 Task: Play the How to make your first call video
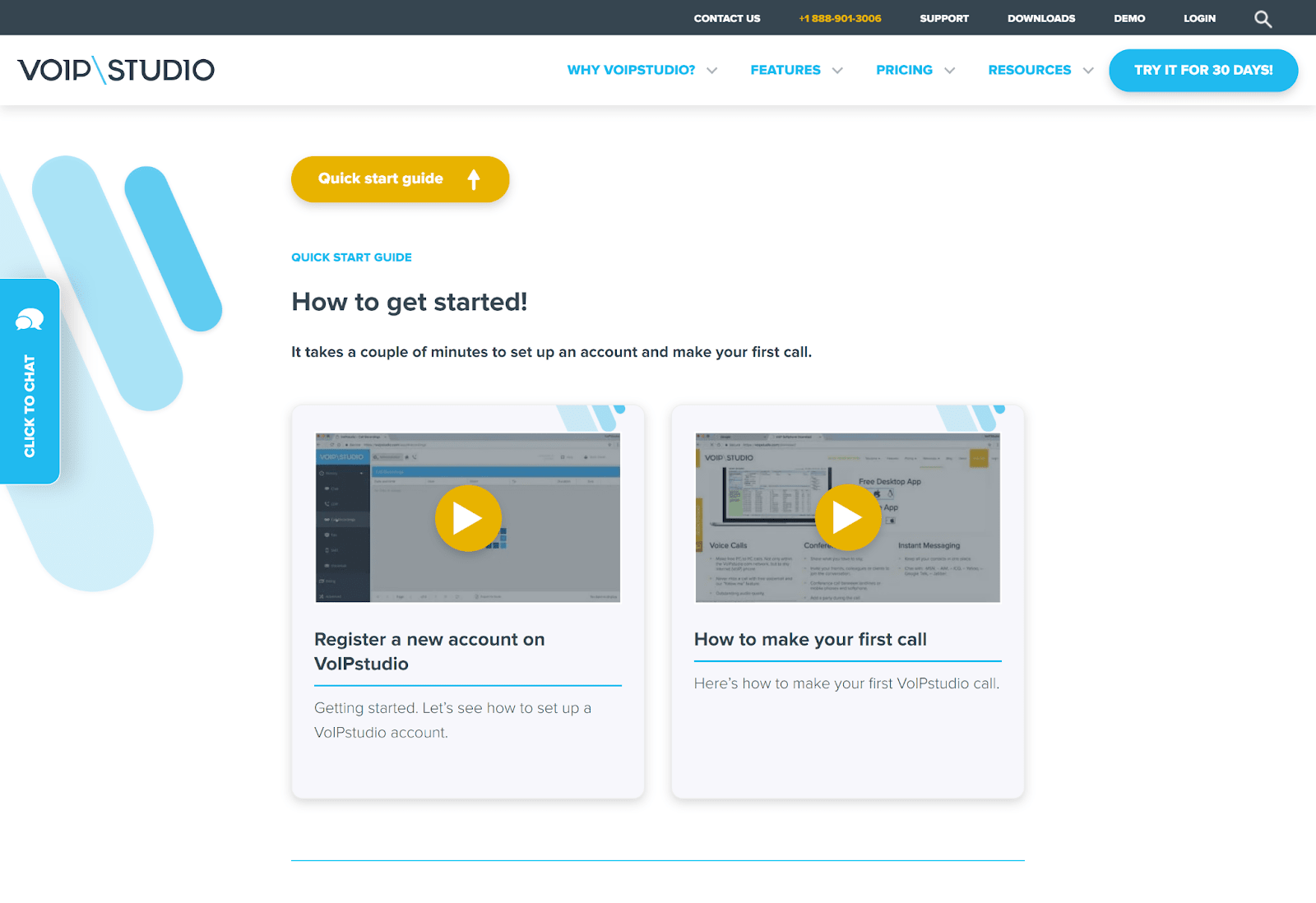[848, 518]
